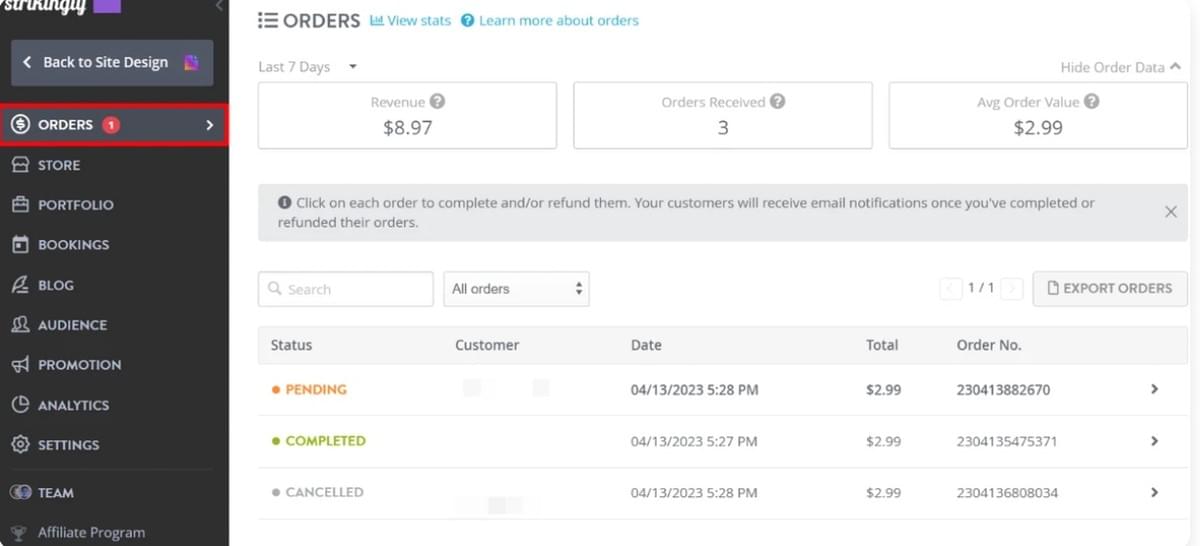Expand the pending order row arrow
This screenshot has width=1200, height=546.
click(x=1154, y=389)
